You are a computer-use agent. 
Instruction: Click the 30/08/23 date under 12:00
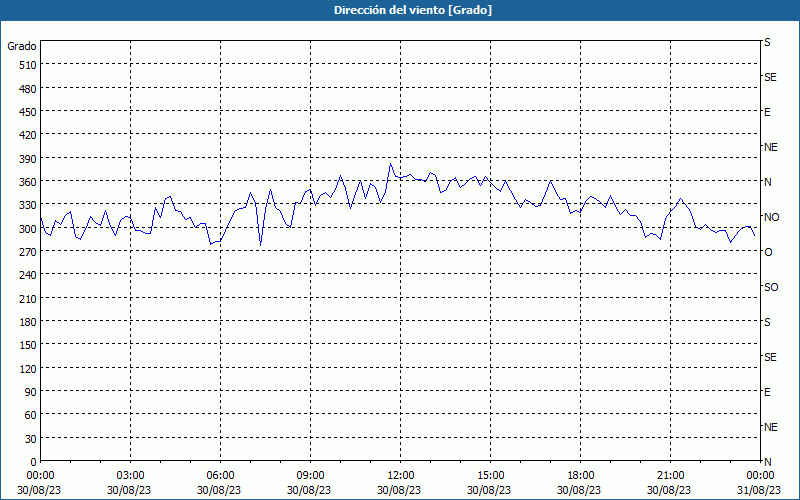(399, 490)
